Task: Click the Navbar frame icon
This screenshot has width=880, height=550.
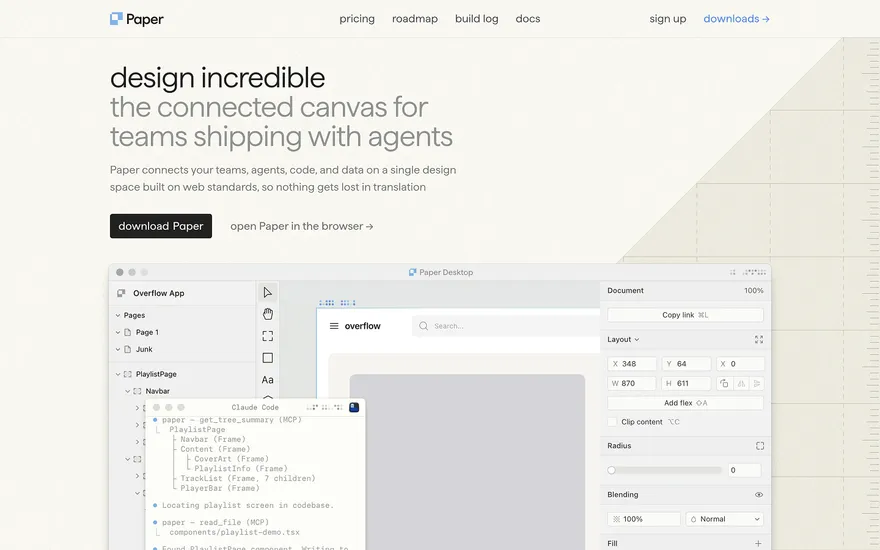Action: [x=137, y=391]
